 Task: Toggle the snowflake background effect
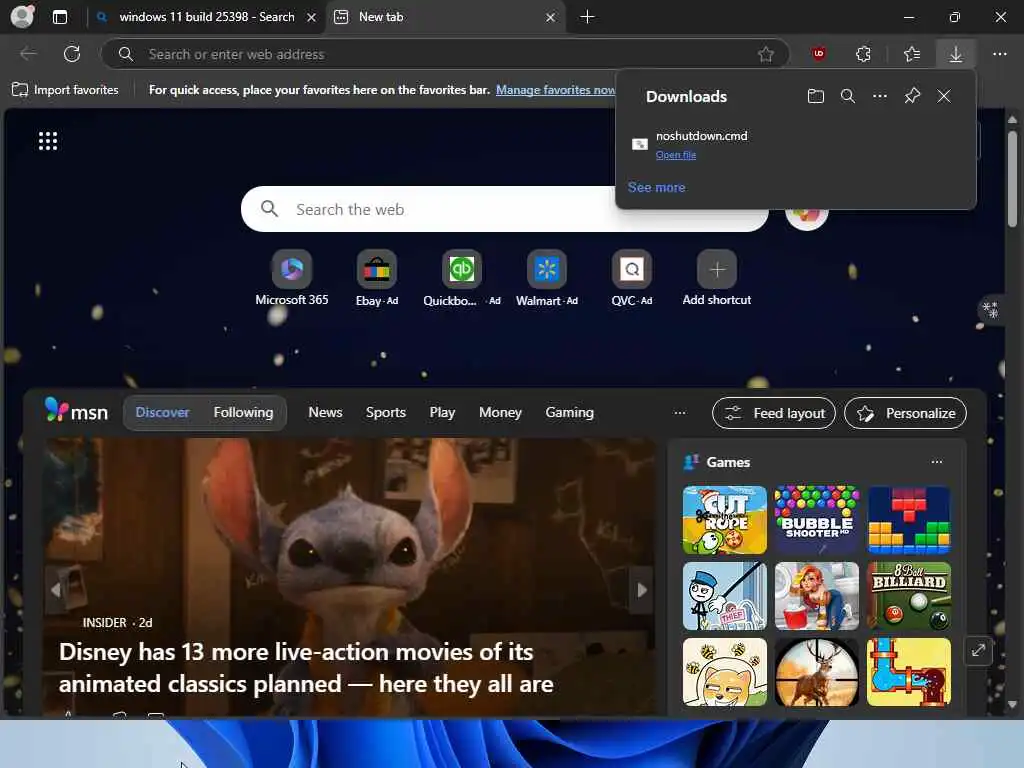pyautogui.click(x=990, y=310)
